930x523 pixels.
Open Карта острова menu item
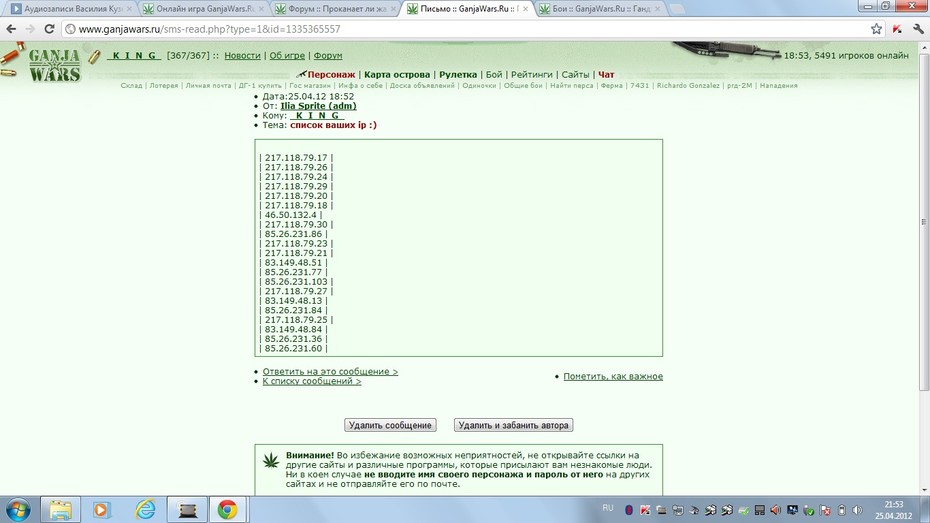click(397, 74)
